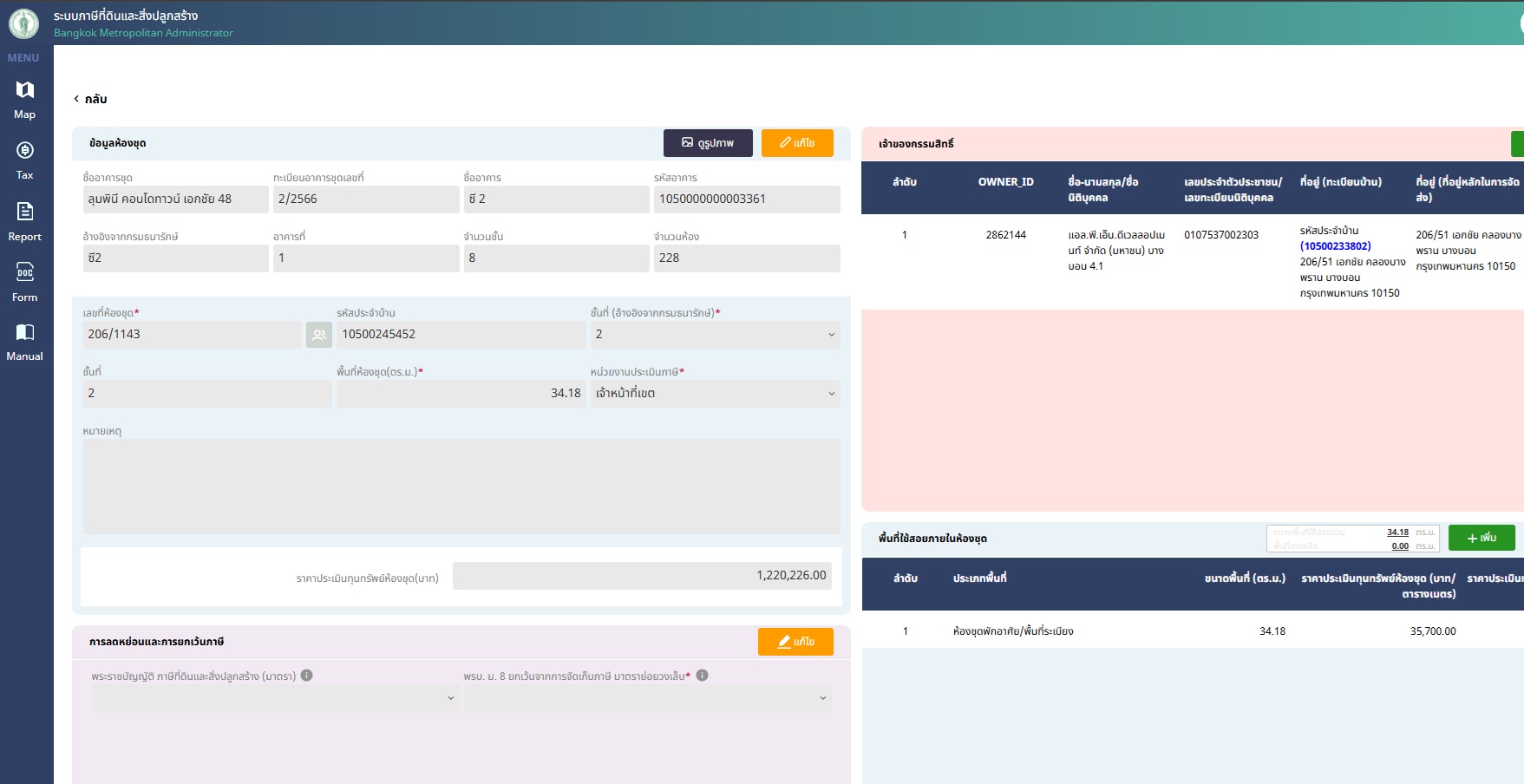This screenshot has height=784, width=1524.
Task: Open the Report sidebar icon
Action: [25, 212]
